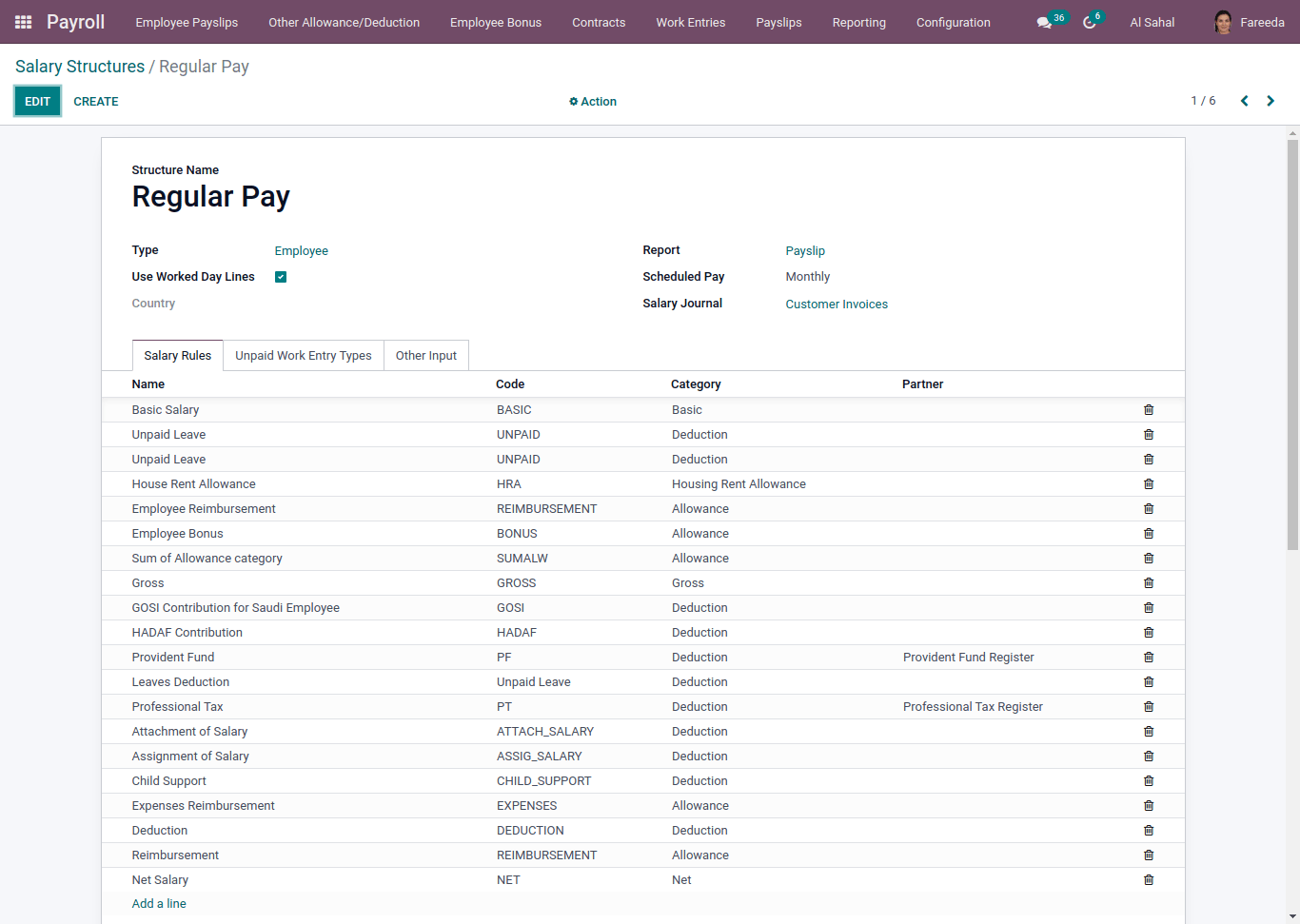The width and height of the screenshot is (1300, 924).
Task: Open Salary Structures breadcrumb link
Action: [x=80, y=67]
